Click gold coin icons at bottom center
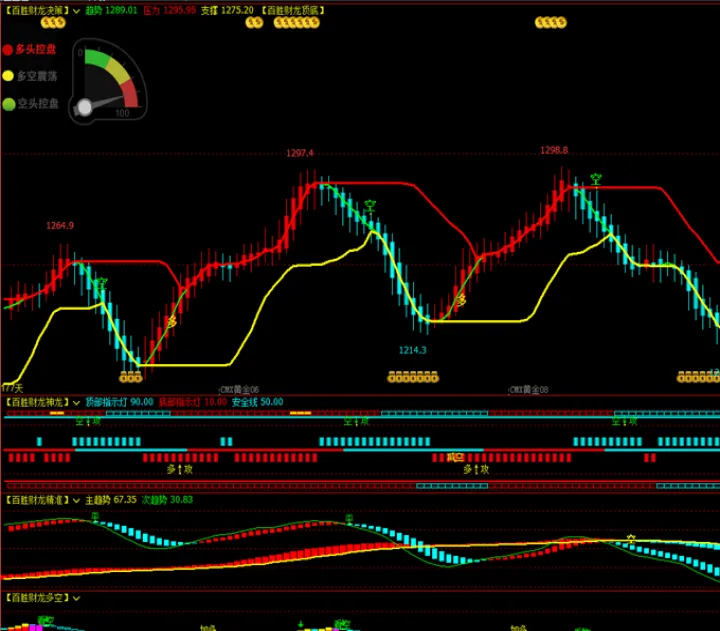The image size is (720, 631). 414,378
